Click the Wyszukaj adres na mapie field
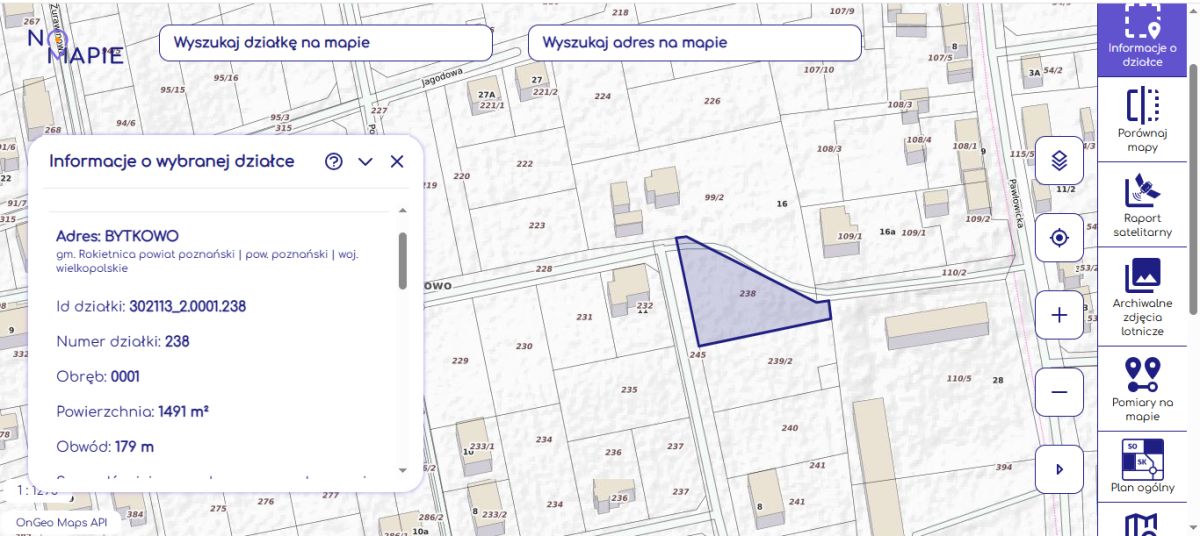The height and width of the screenshot is (536, 1200). pos(694,43)
